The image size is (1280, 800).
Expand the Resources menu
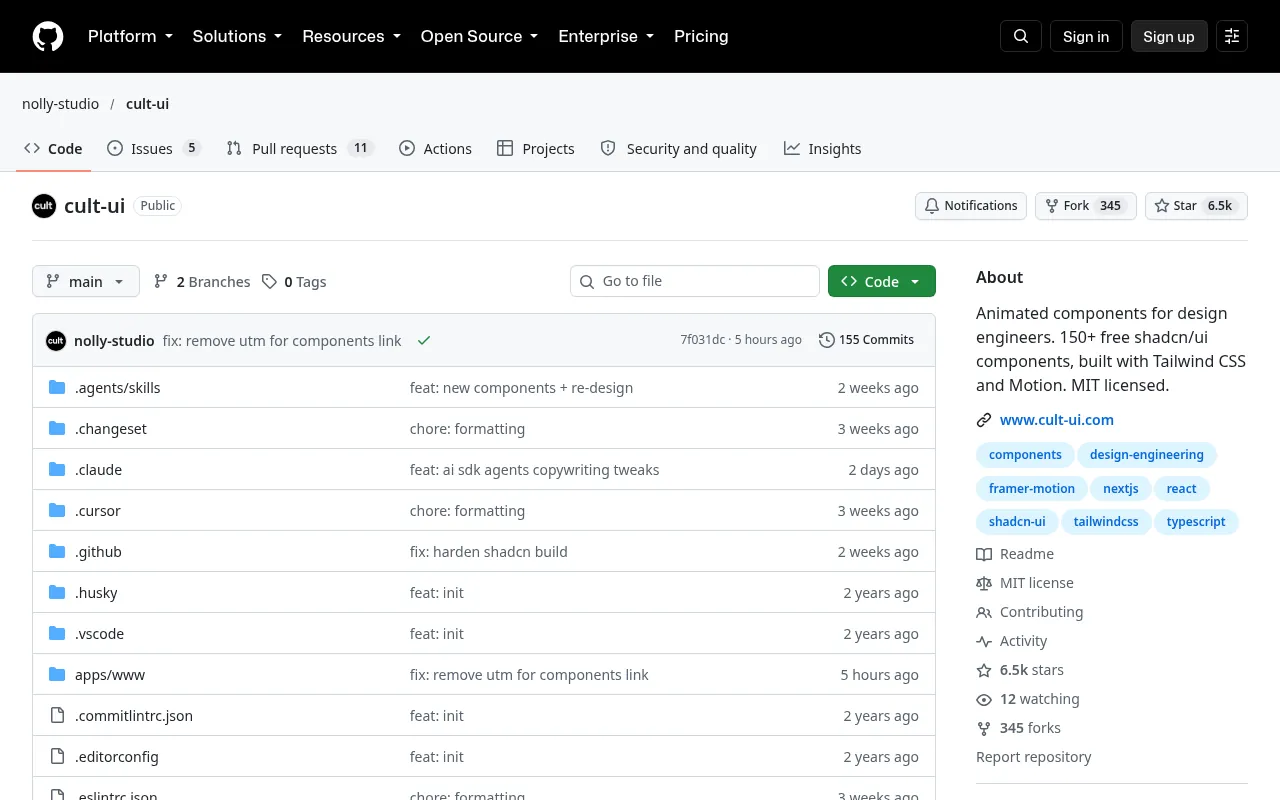click(x=351, y=36)
